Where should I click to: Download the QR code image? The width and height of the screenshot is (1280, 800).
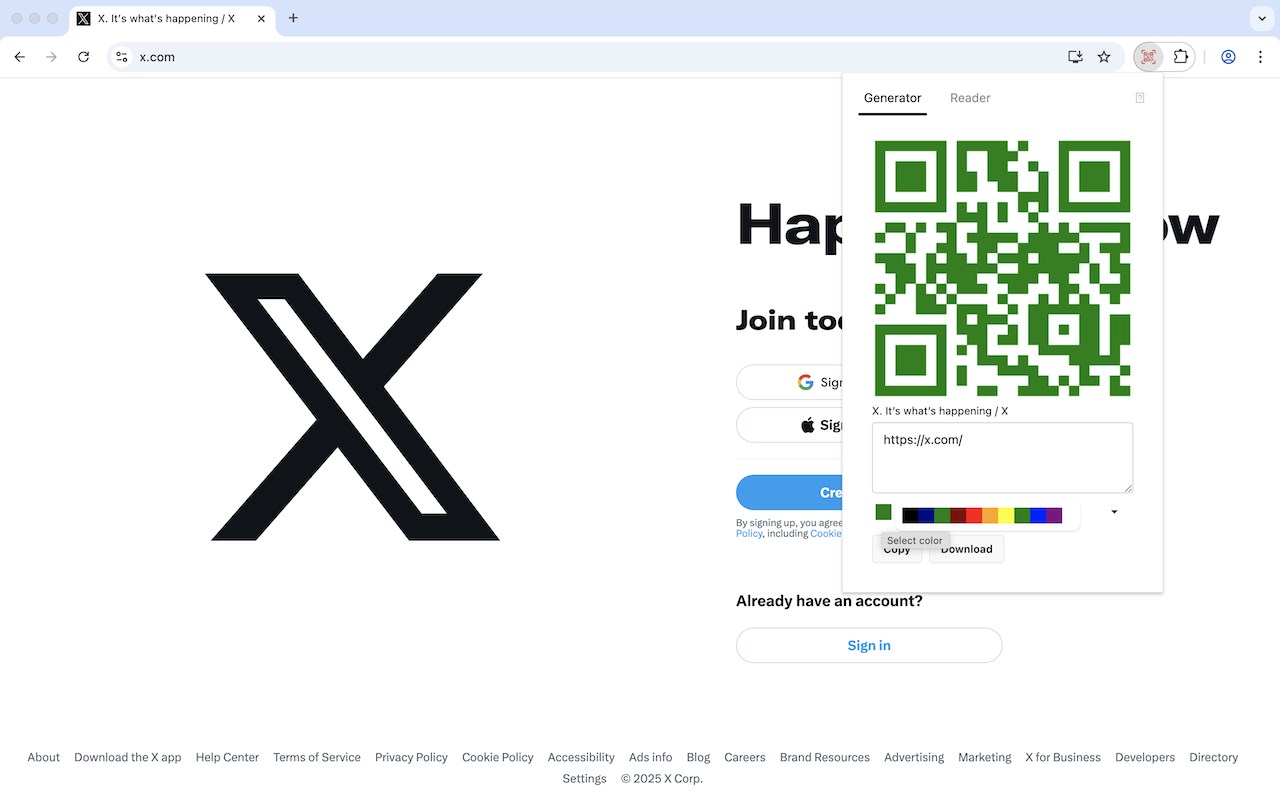(x=966, y=549)
